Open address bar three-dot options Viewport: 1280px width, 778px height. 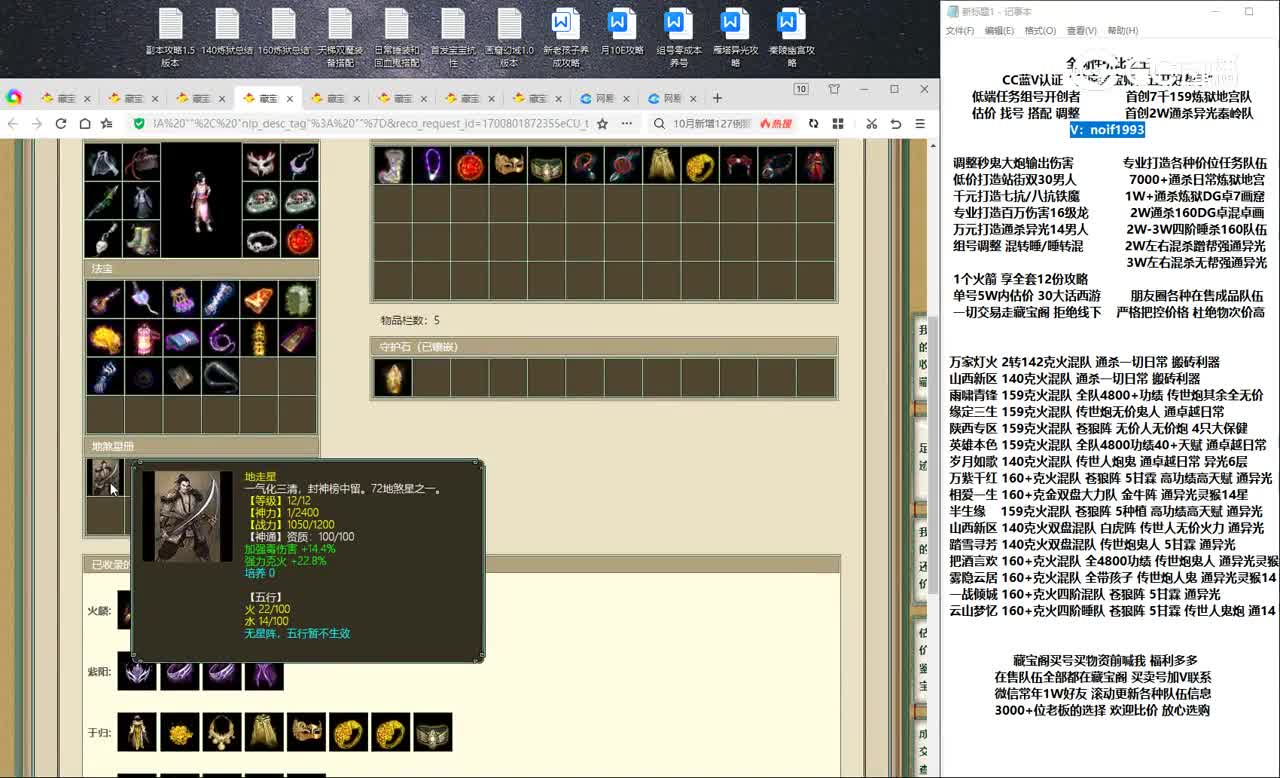pos(626,123)
